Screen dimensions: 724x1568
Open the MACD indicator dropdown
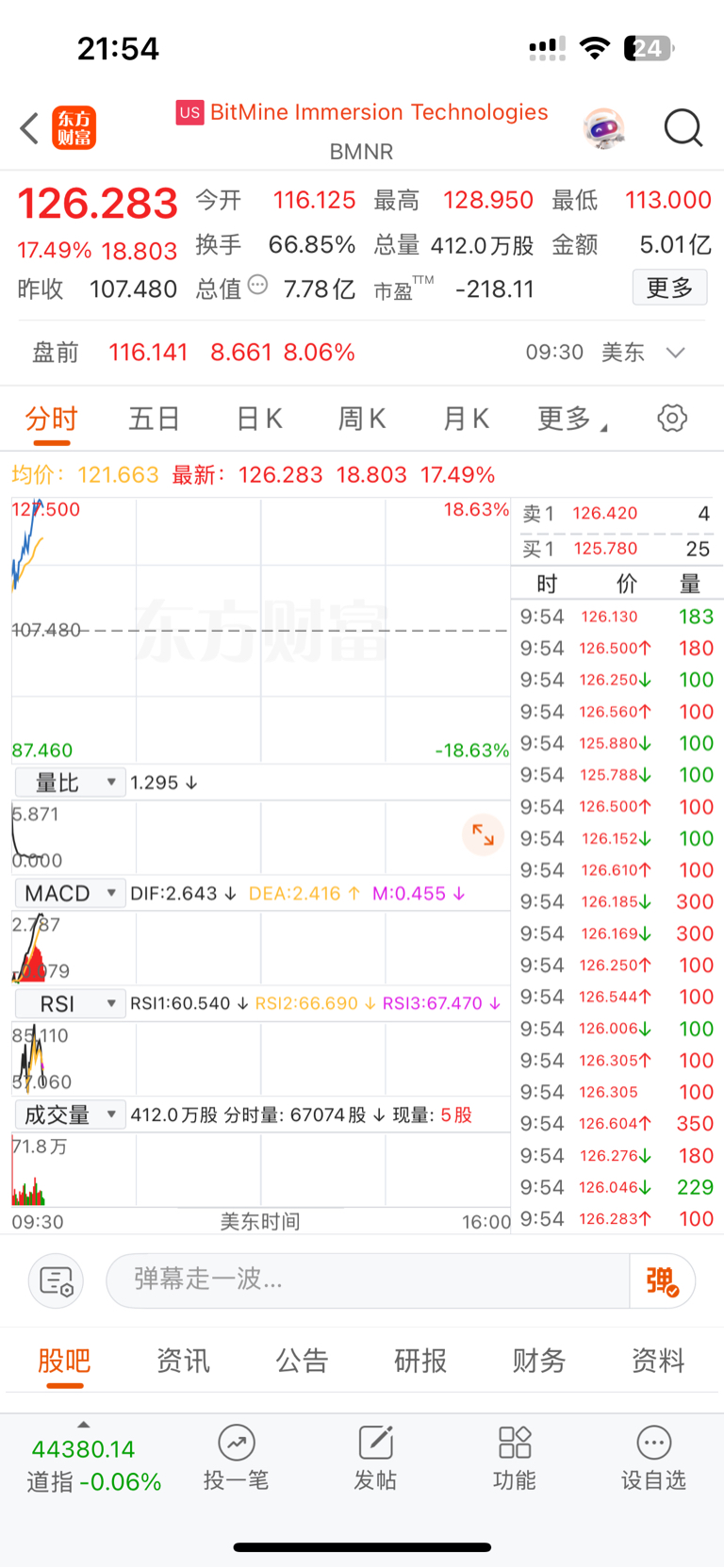point(71,893)
